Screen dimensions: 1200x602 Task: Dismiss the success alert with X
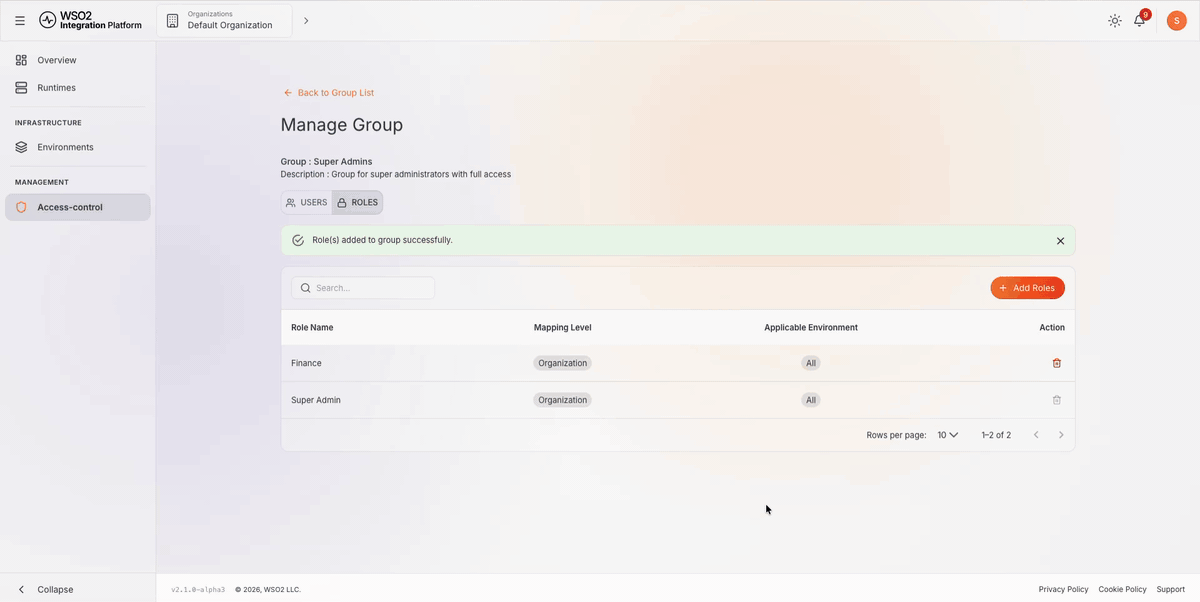(x=1060, y=241)
